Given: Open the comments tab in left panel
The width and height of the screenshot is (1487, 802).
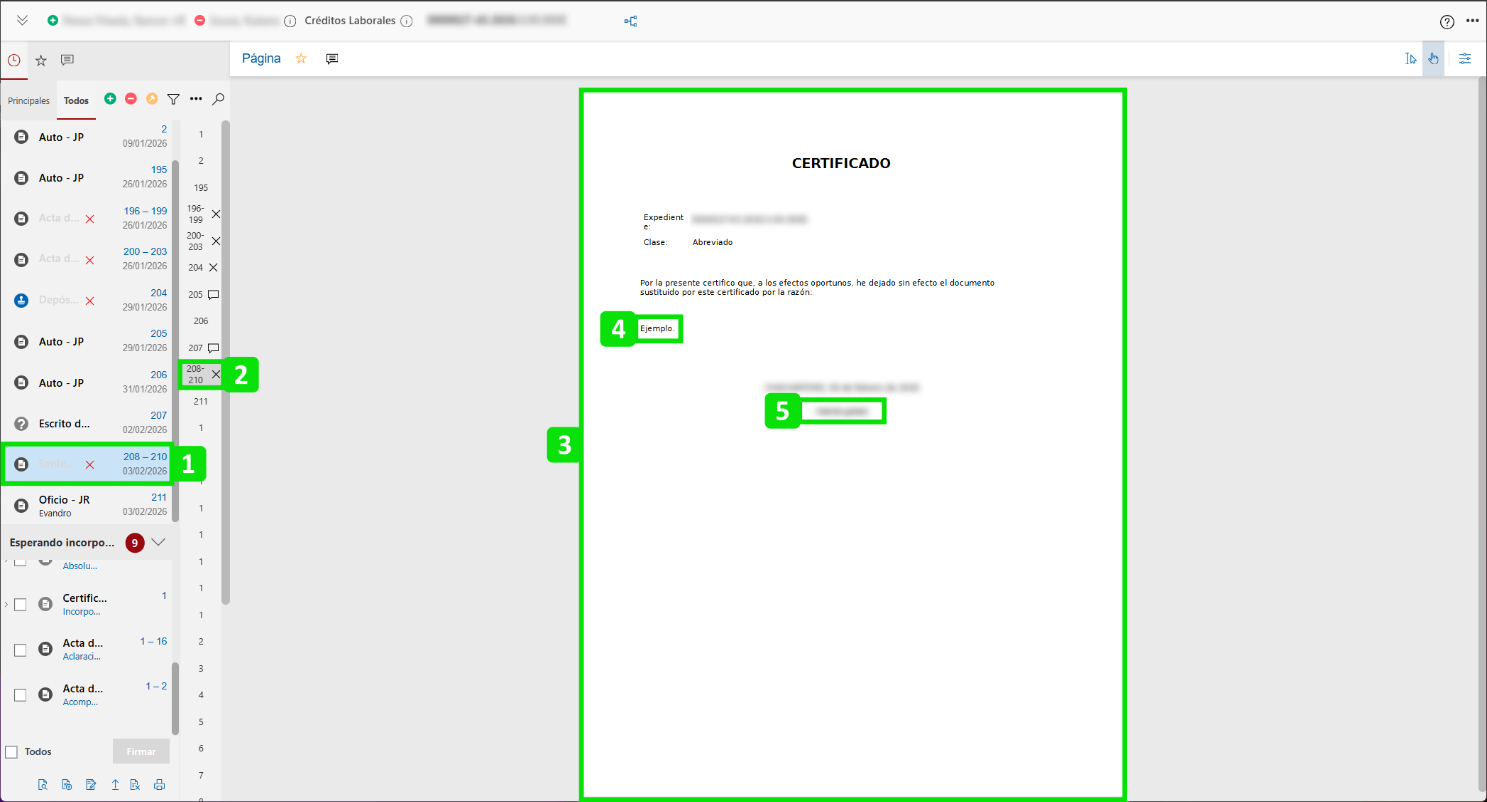Looking at the screenshot, I should 67,60.
